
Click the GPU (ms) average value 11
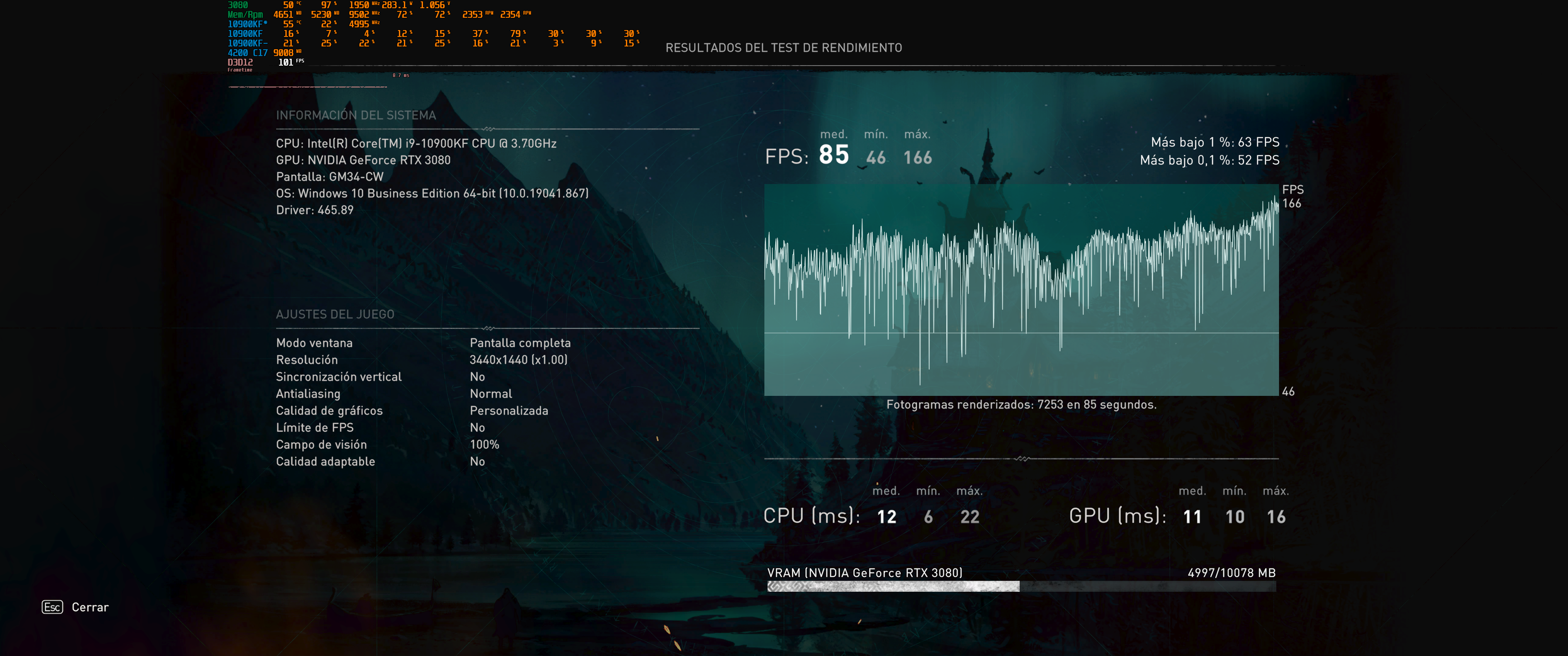pyautogui.click(x=1192, y=517)
